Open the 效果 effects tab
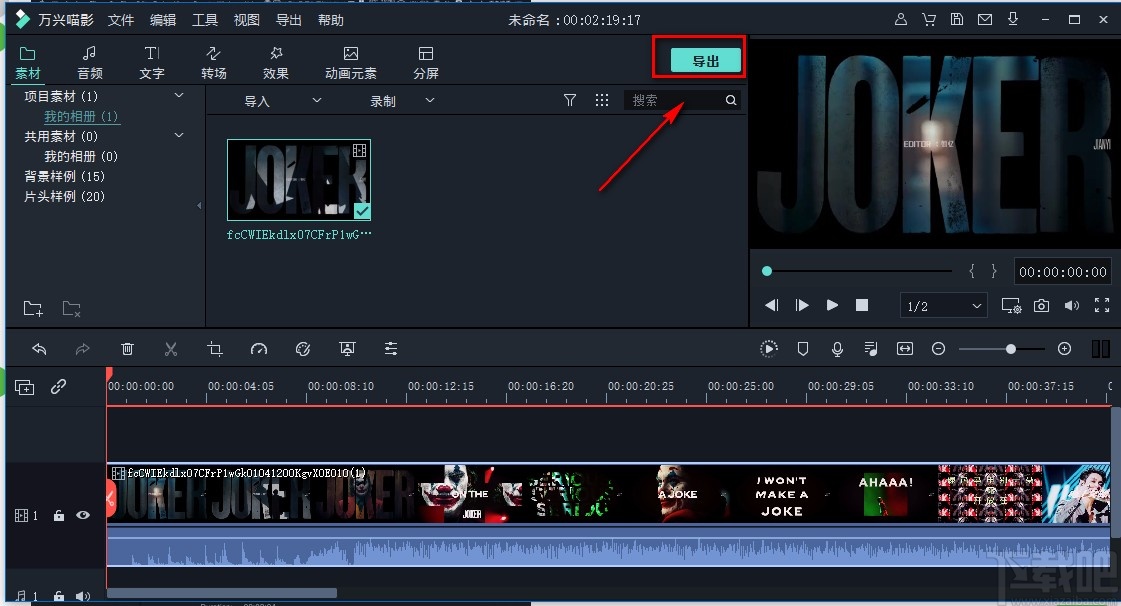 point(276,63)
